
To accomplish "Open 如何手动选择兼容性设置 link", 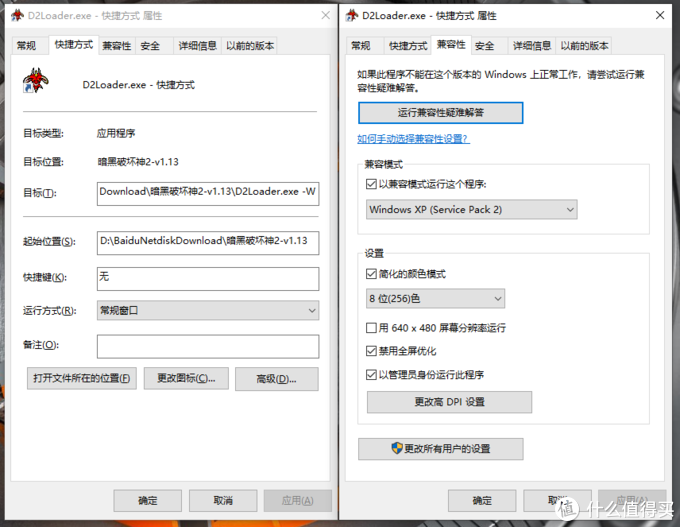I will click(x=413, y=139).
